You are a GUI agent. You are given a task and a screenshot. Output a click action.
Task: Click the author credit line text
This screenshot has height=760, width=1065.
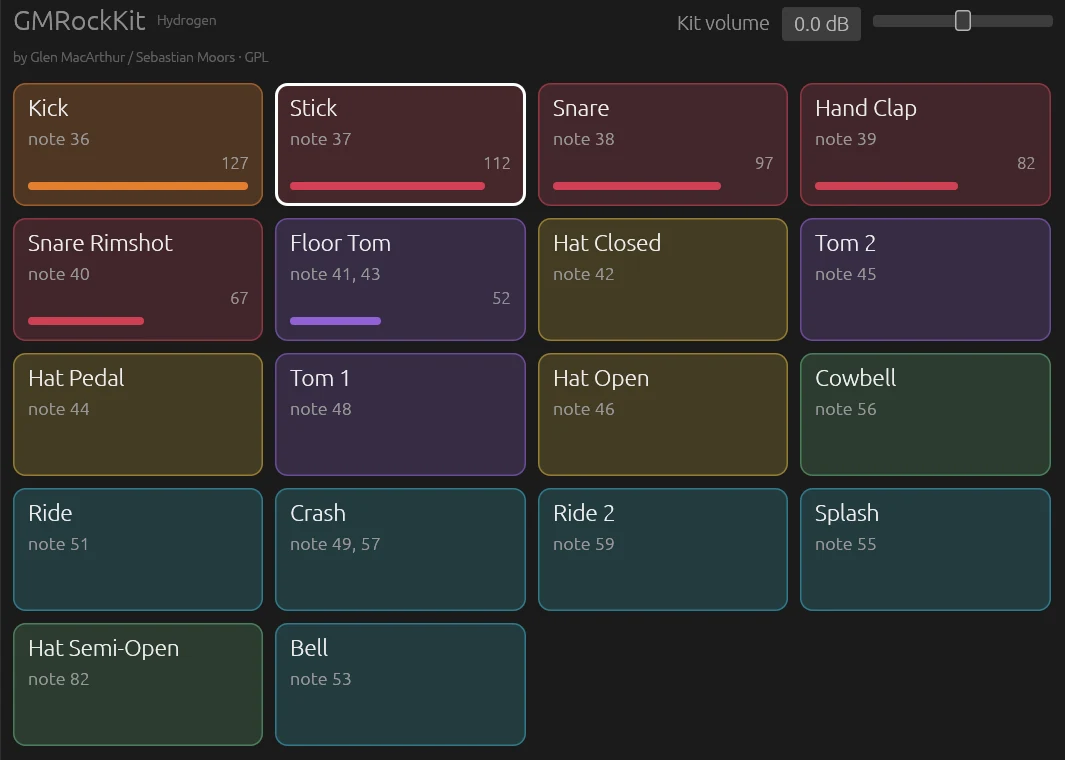141,57
